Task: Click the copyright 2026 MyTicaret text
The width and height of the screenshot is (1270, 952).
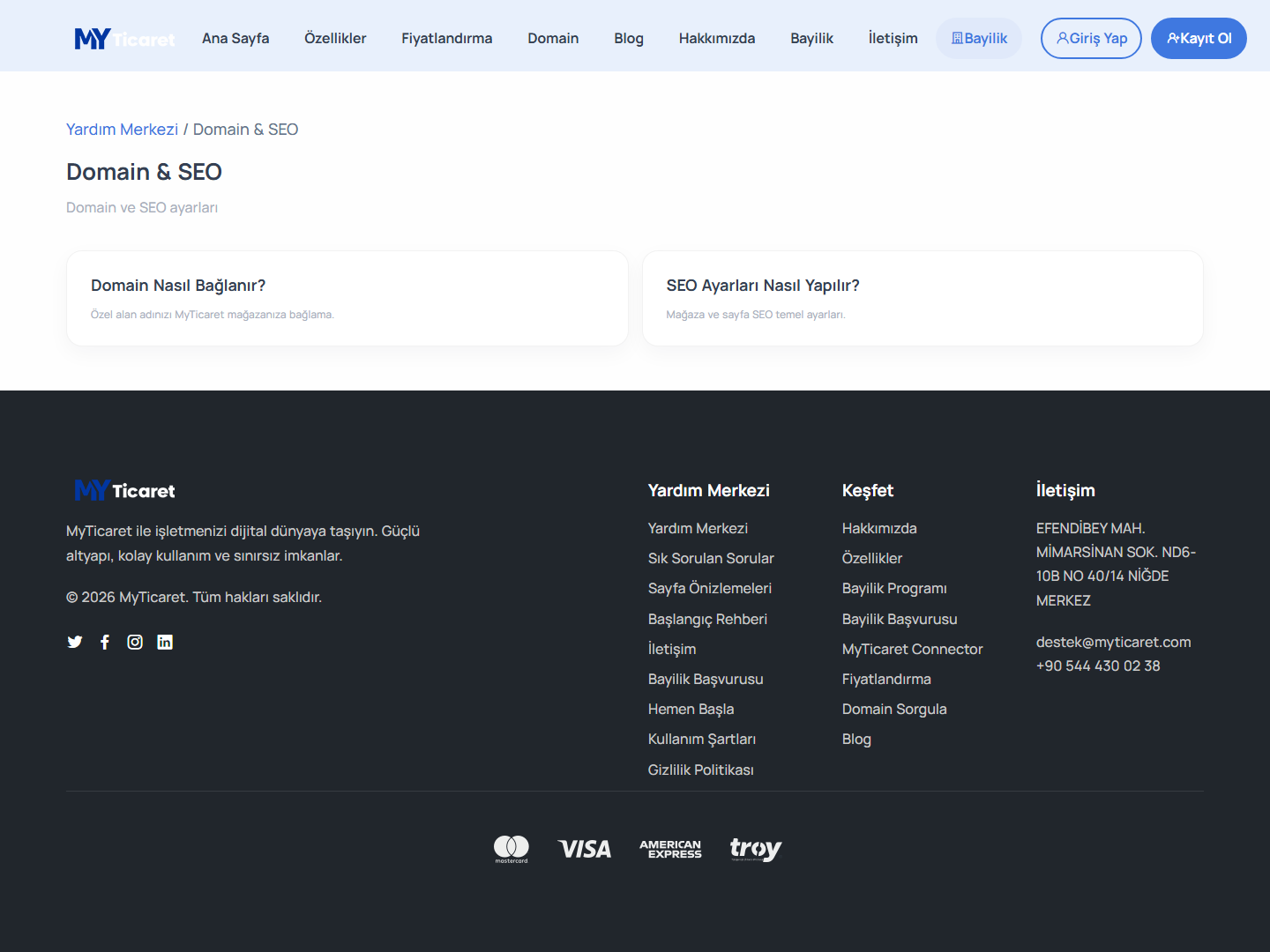Action: click(194, 597)
